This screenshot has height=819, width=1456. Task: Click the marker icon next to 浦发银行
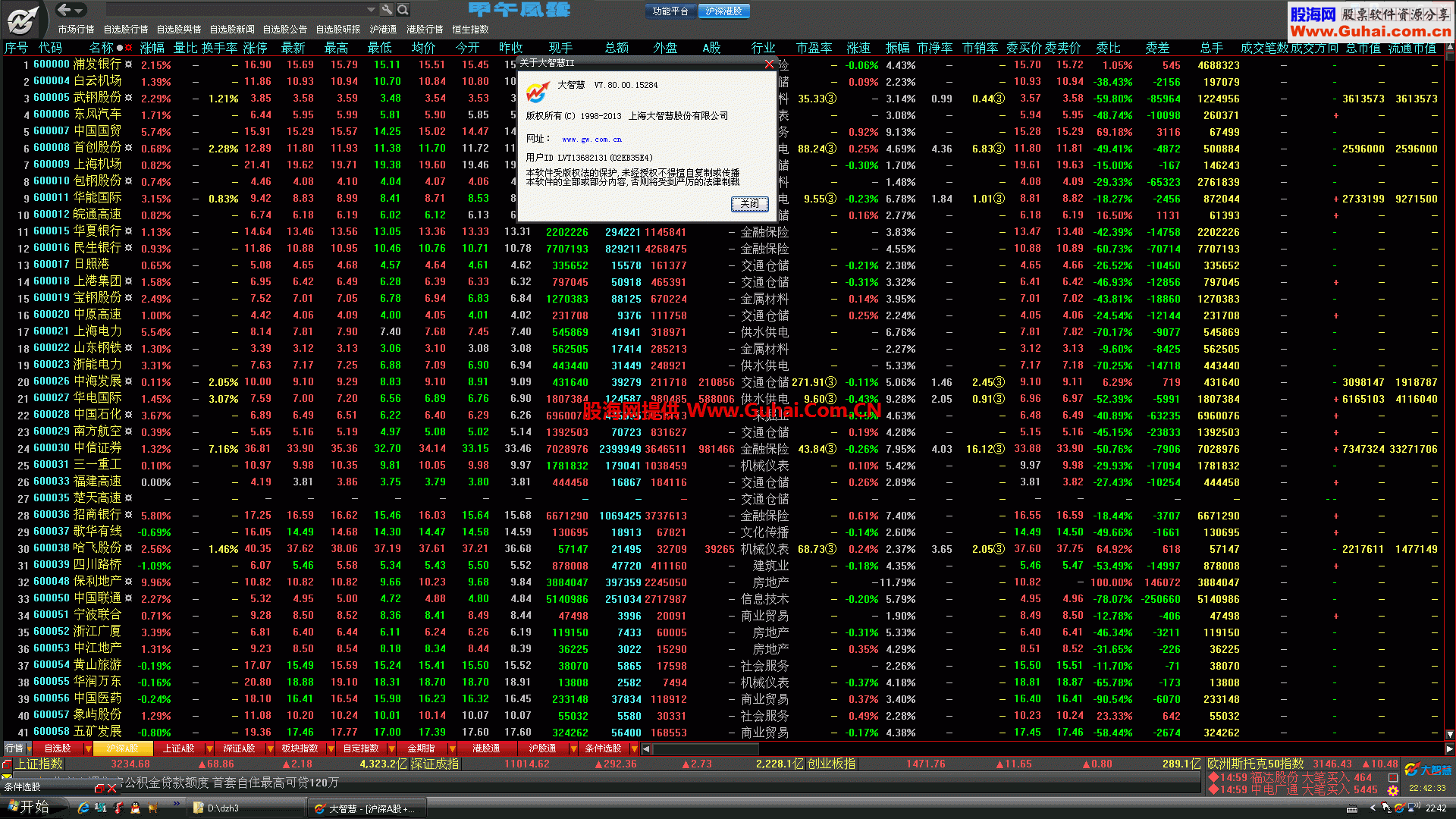click(x=128, y=65)
